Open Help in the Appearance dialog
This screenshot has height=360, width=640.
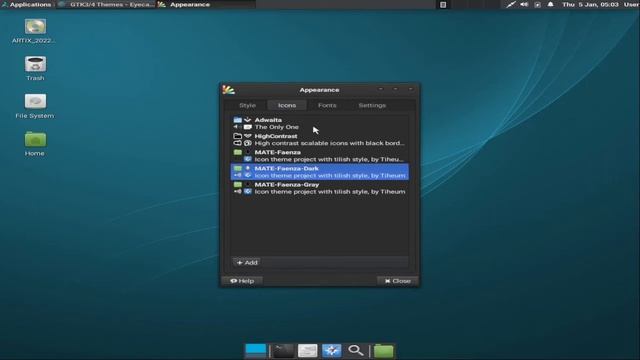click(x=242, y=281)
